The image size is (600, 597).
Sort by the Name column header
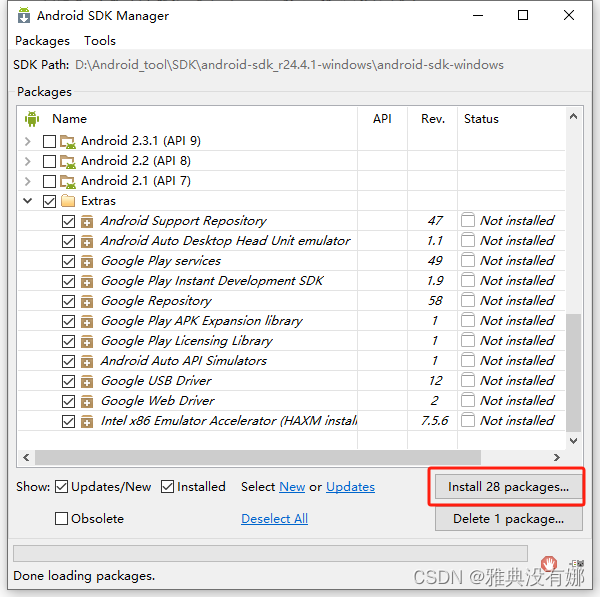click(x=69, y=119)
